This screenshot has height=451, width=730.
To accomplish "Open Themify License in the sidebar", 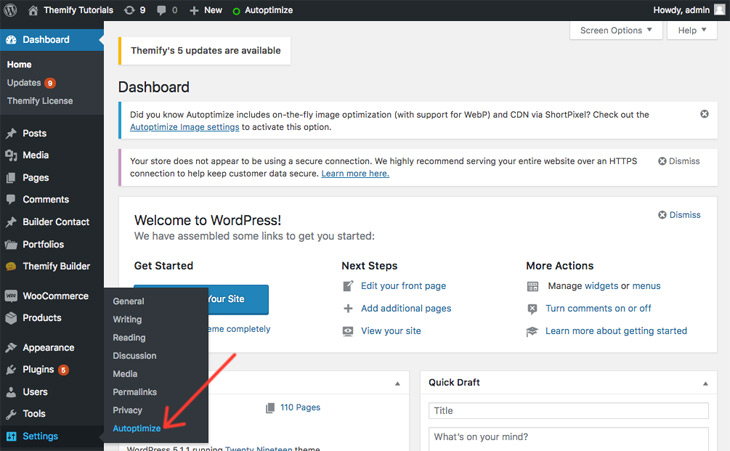I will tap(40, 101).
